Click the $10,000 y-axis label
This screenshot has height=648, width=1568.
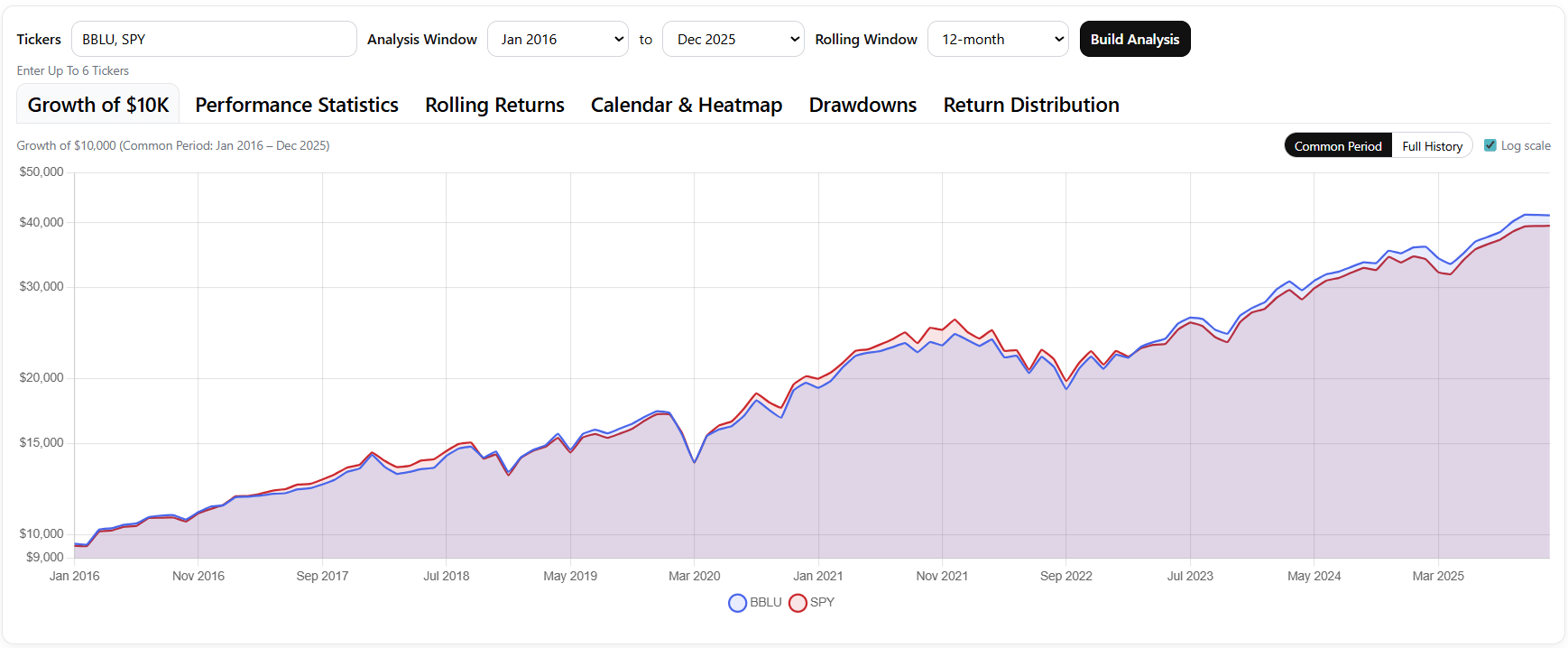42,533
